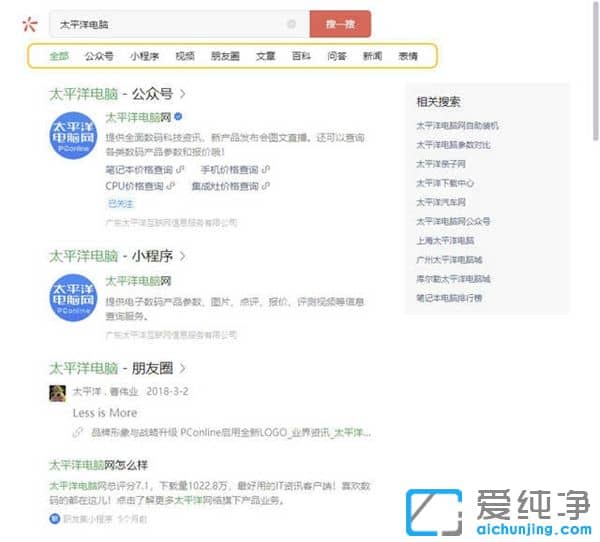
Task: Click the link icon beside the PConline article
Action: 78,433
